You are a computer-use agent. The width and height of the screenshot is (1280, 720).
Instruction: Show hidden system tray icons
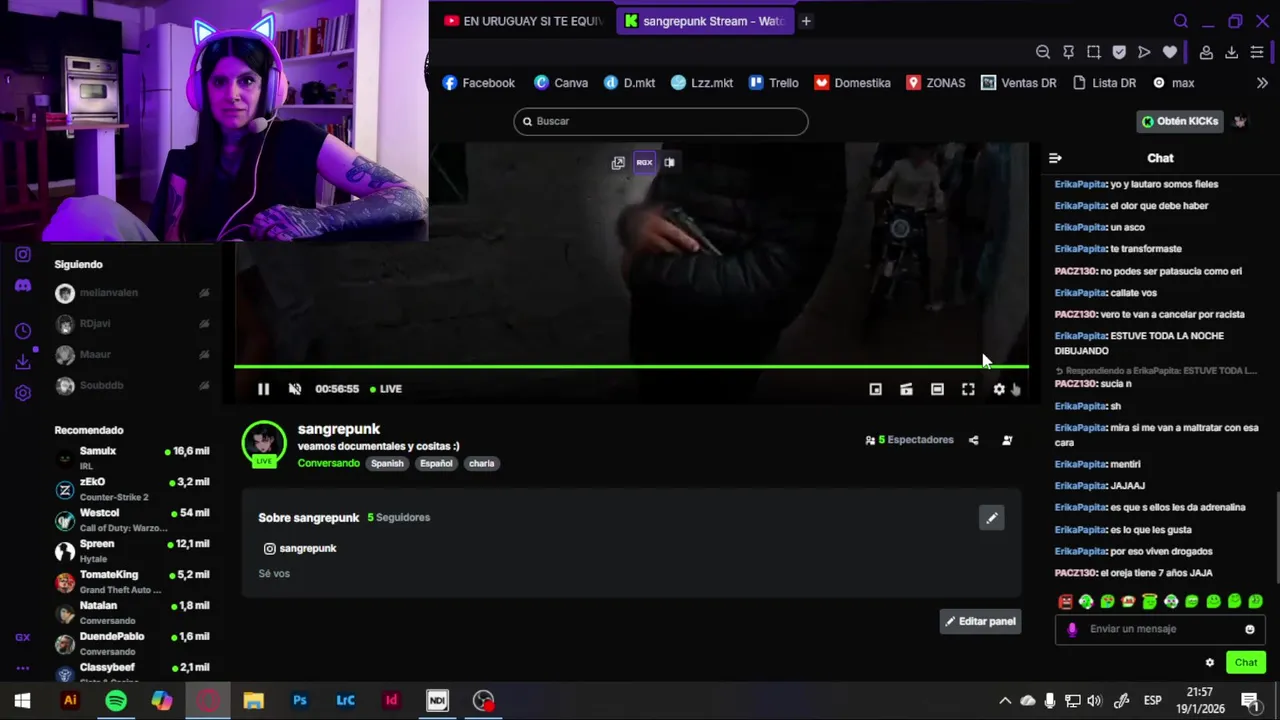tap(1005, 701)
